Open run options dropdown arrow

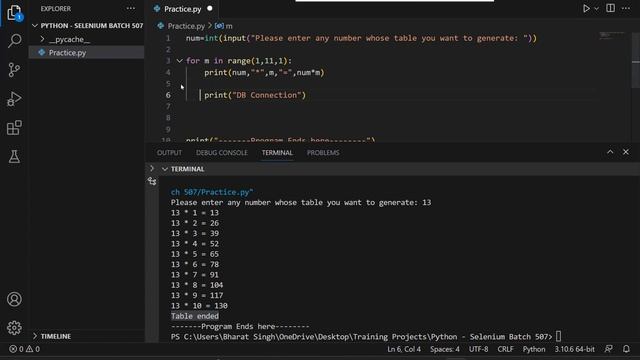point(596,9)
